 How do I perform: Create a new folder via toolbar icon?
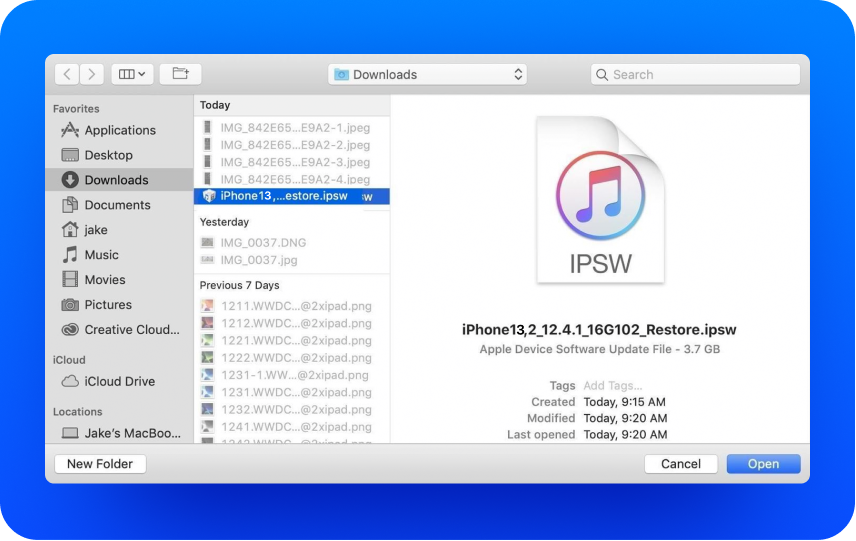point(181,74)
